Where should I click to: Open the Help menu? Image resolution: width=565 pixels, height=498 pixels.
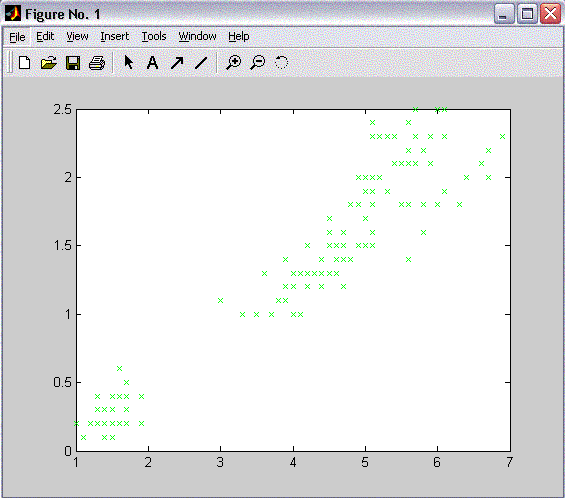click(x=239, y=36)
